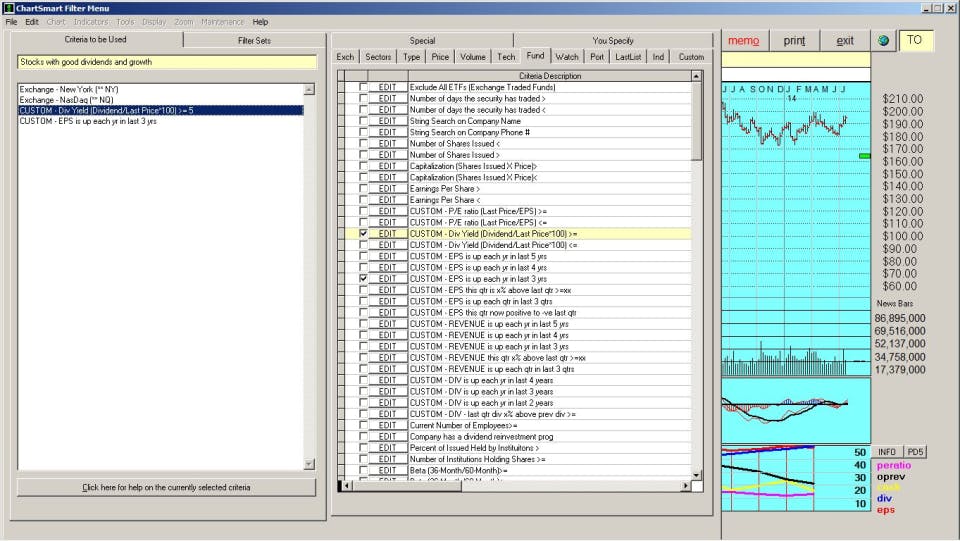The image size is (960, 541).
Task: Click help on the currently selected criteria
Action: point(166,487)
